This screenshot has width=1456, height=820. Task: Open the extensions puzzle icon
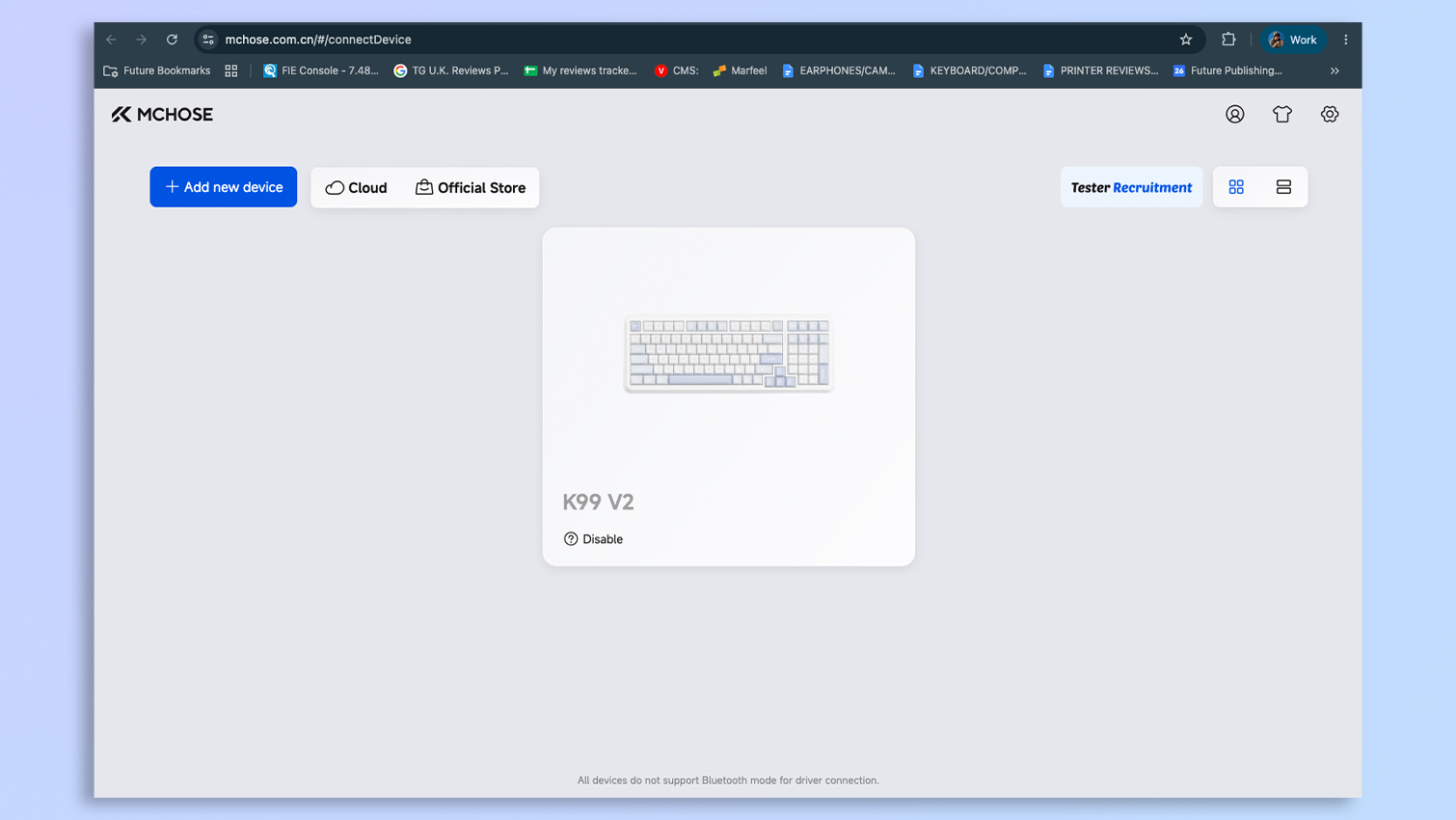coord(1228,40)
